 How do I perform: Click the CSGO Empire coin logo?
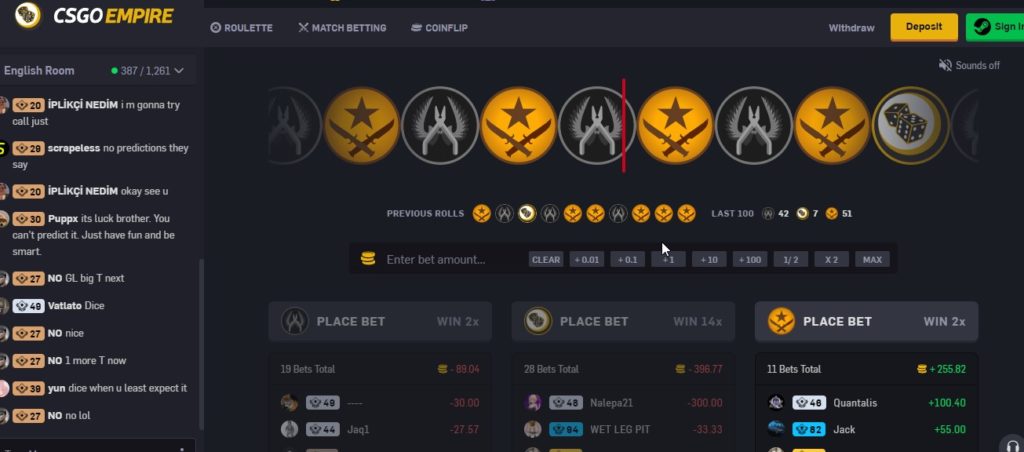27,15
